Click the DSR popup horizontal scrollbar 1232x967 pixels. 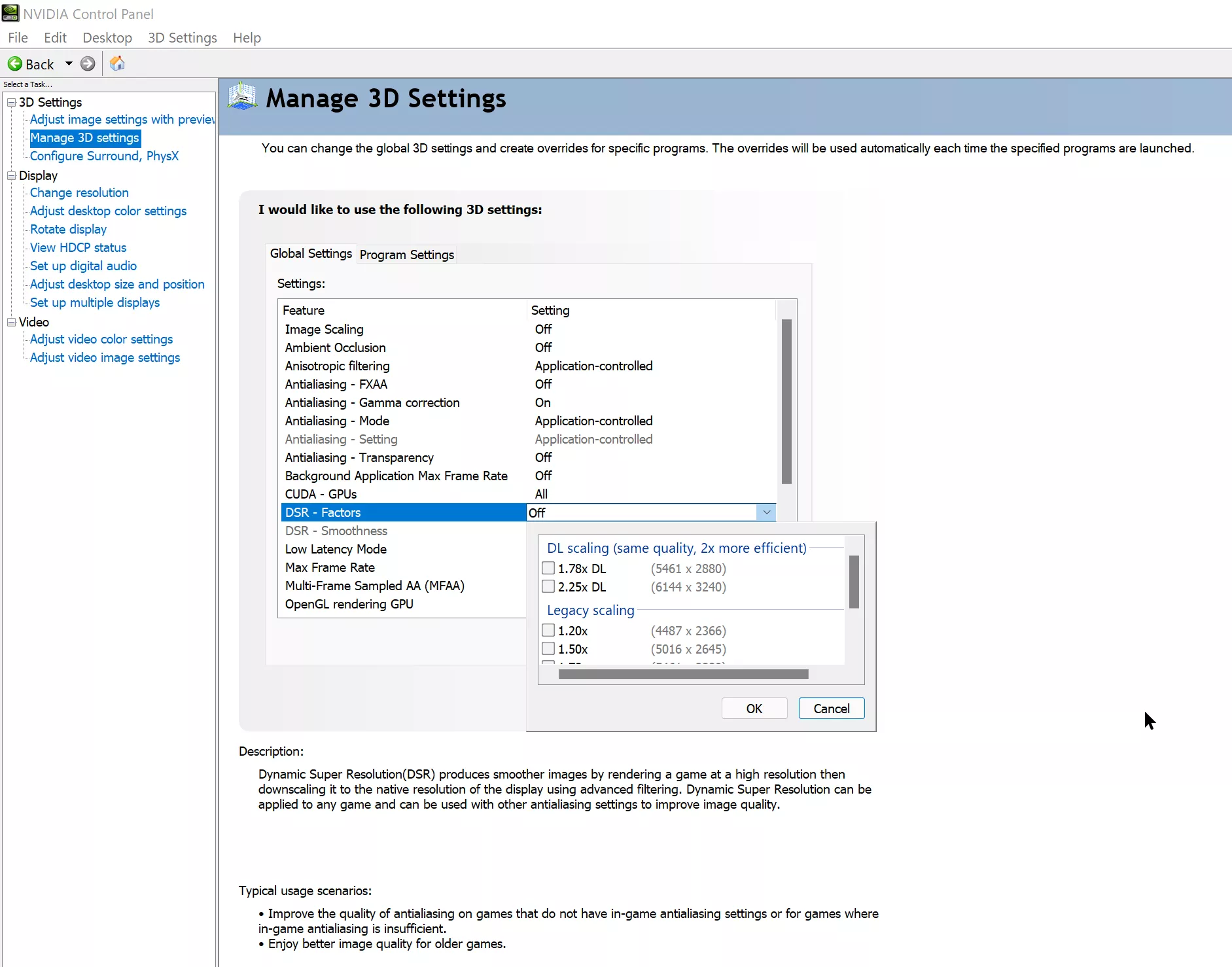pos(683,674)
